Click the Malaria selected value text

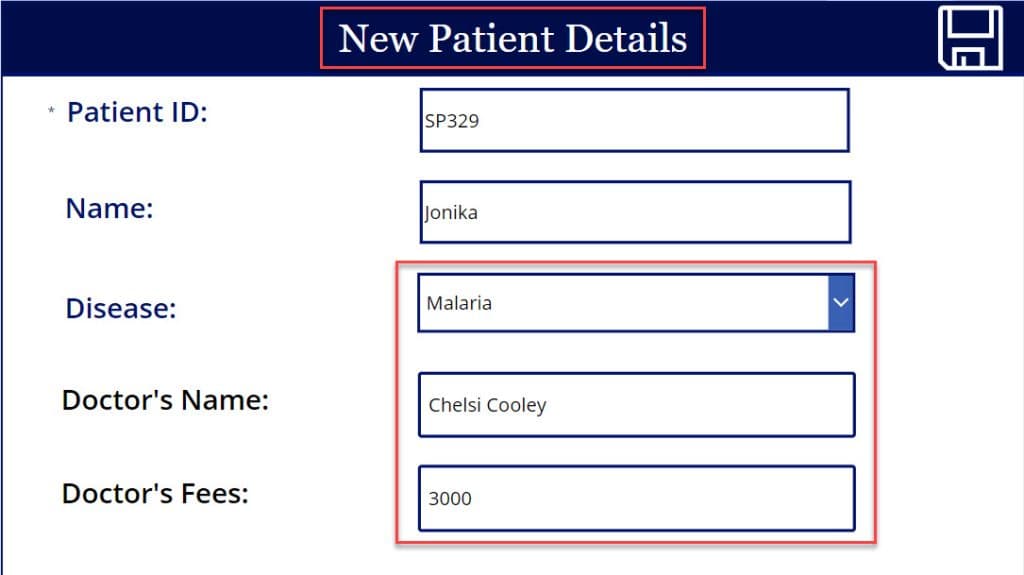tap(459, 303)
